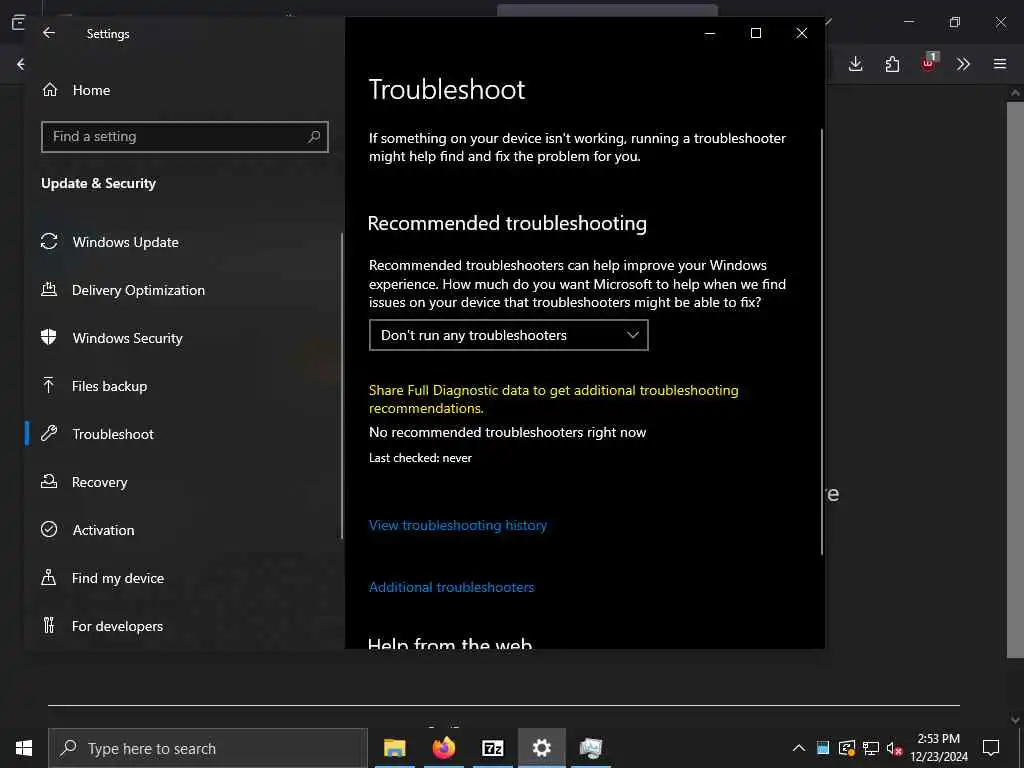Open View troubleshooting history link
Screen dimensions: 1024x768
(458, 525)
